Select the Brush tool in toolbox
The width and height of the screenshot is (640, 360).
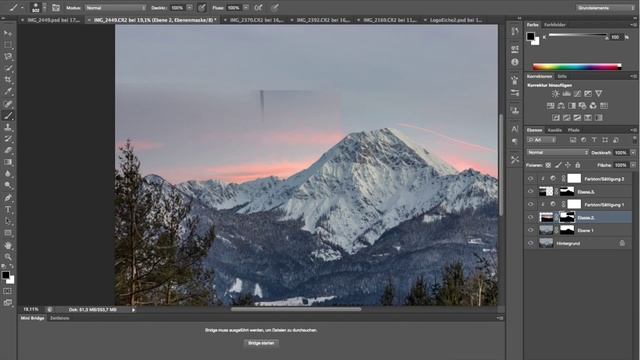click(8, 116)
